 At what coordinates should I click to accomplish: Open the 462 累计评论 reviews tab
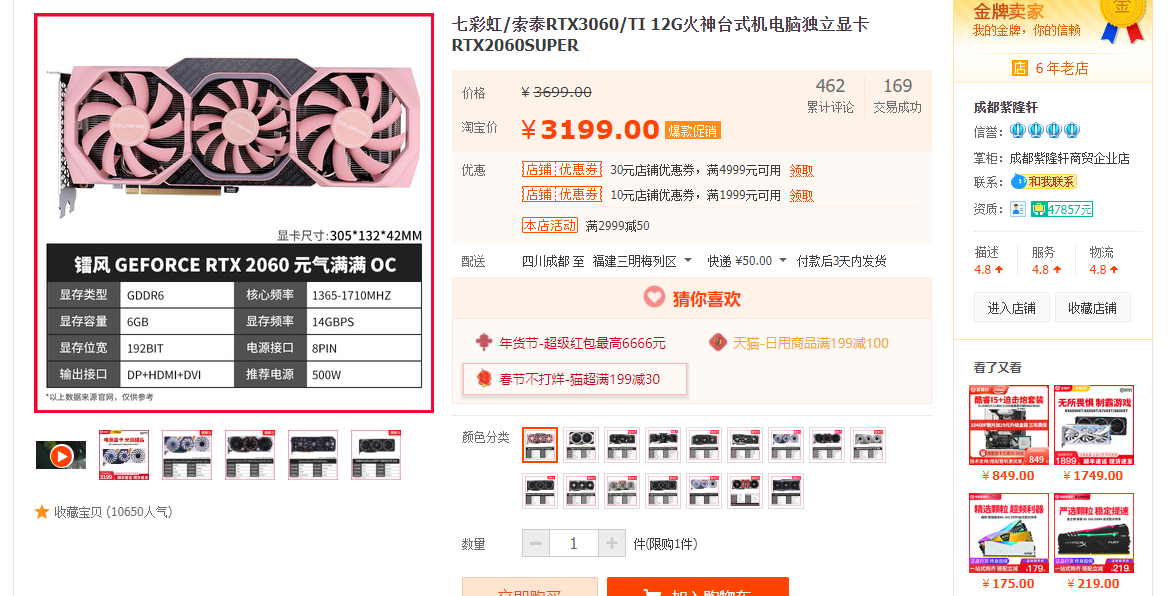click(830, 96)
